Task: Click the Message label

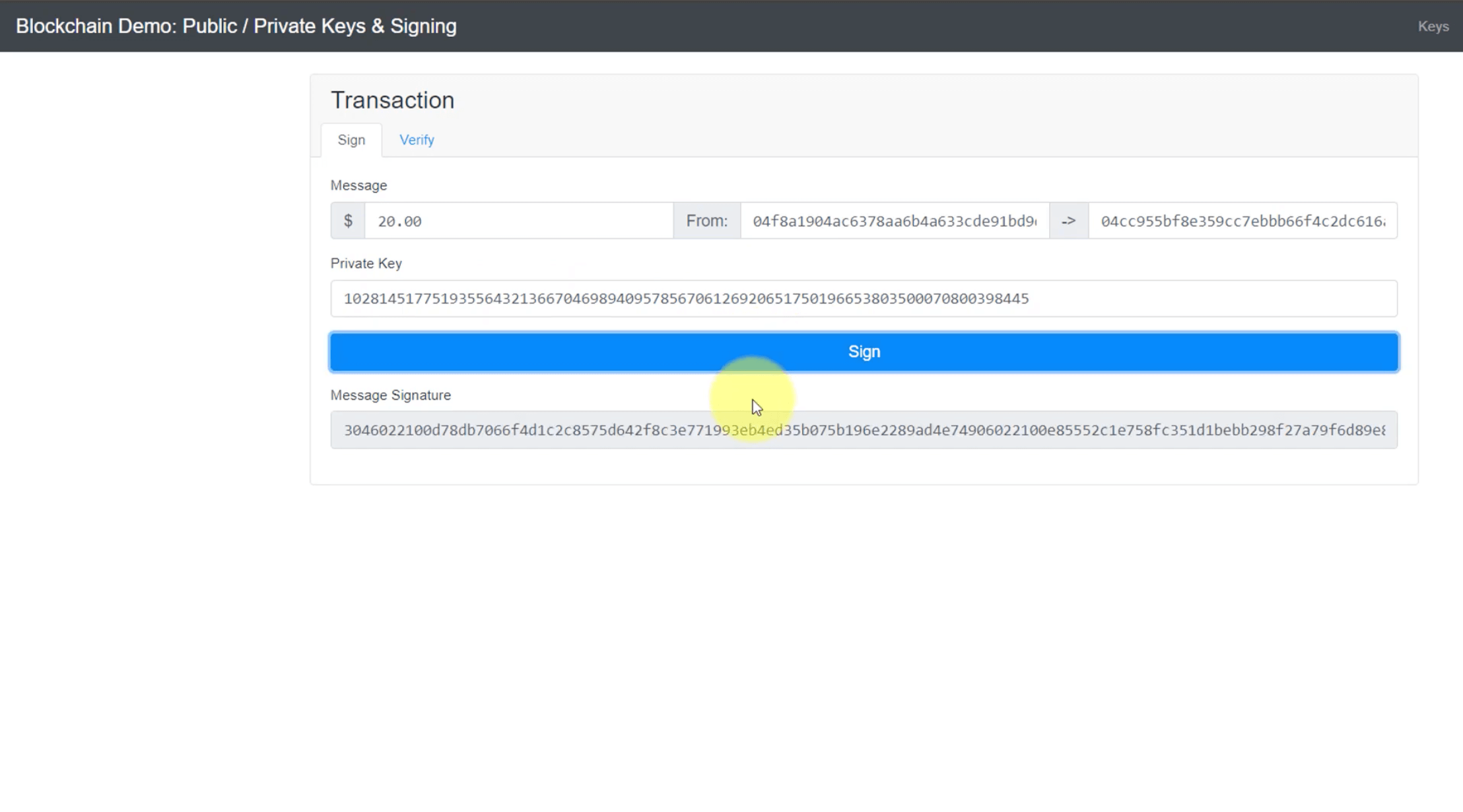Action: (358, 186)
